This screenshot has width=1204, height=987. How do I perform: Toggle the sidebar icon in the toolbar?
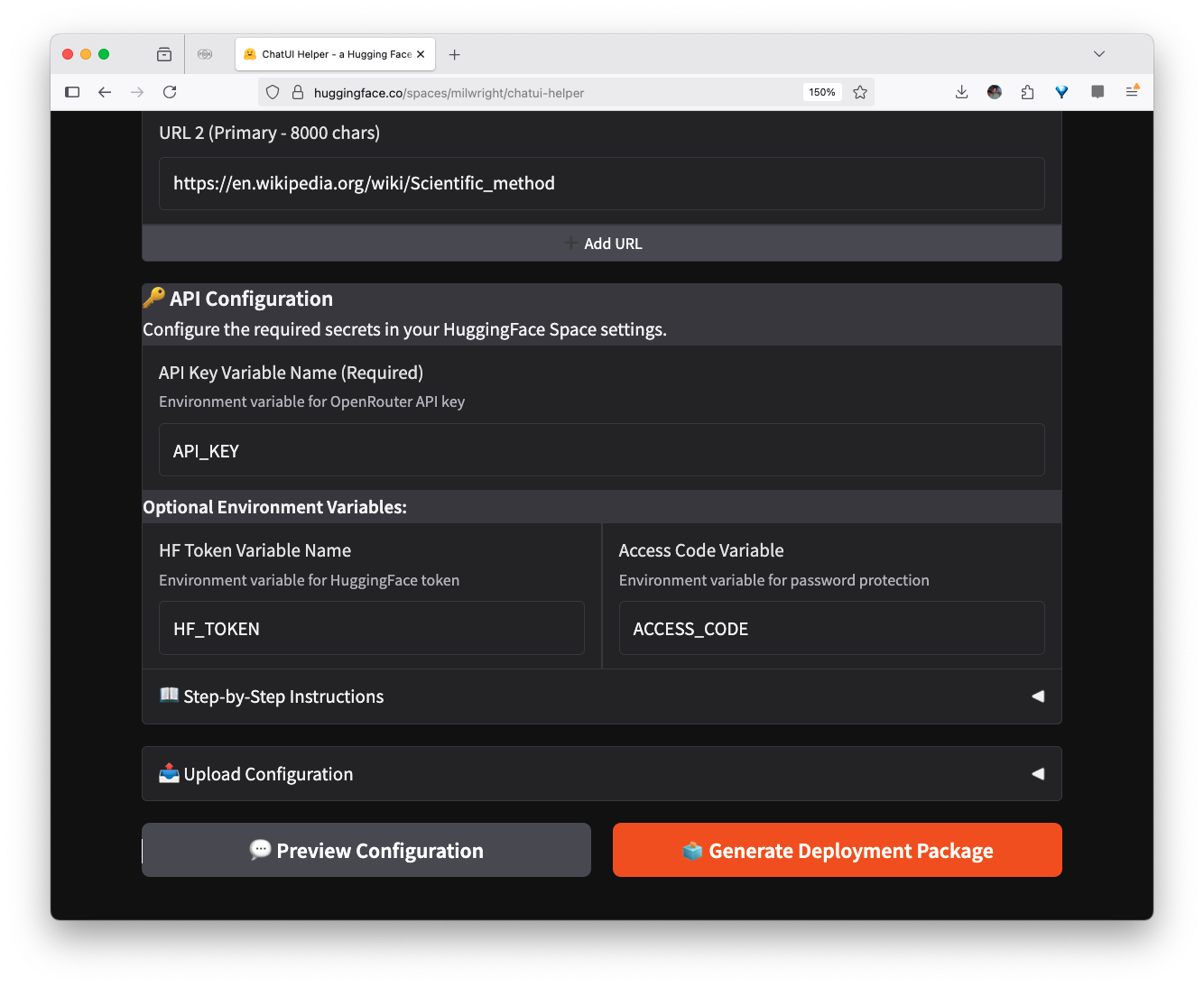[72, 92]
